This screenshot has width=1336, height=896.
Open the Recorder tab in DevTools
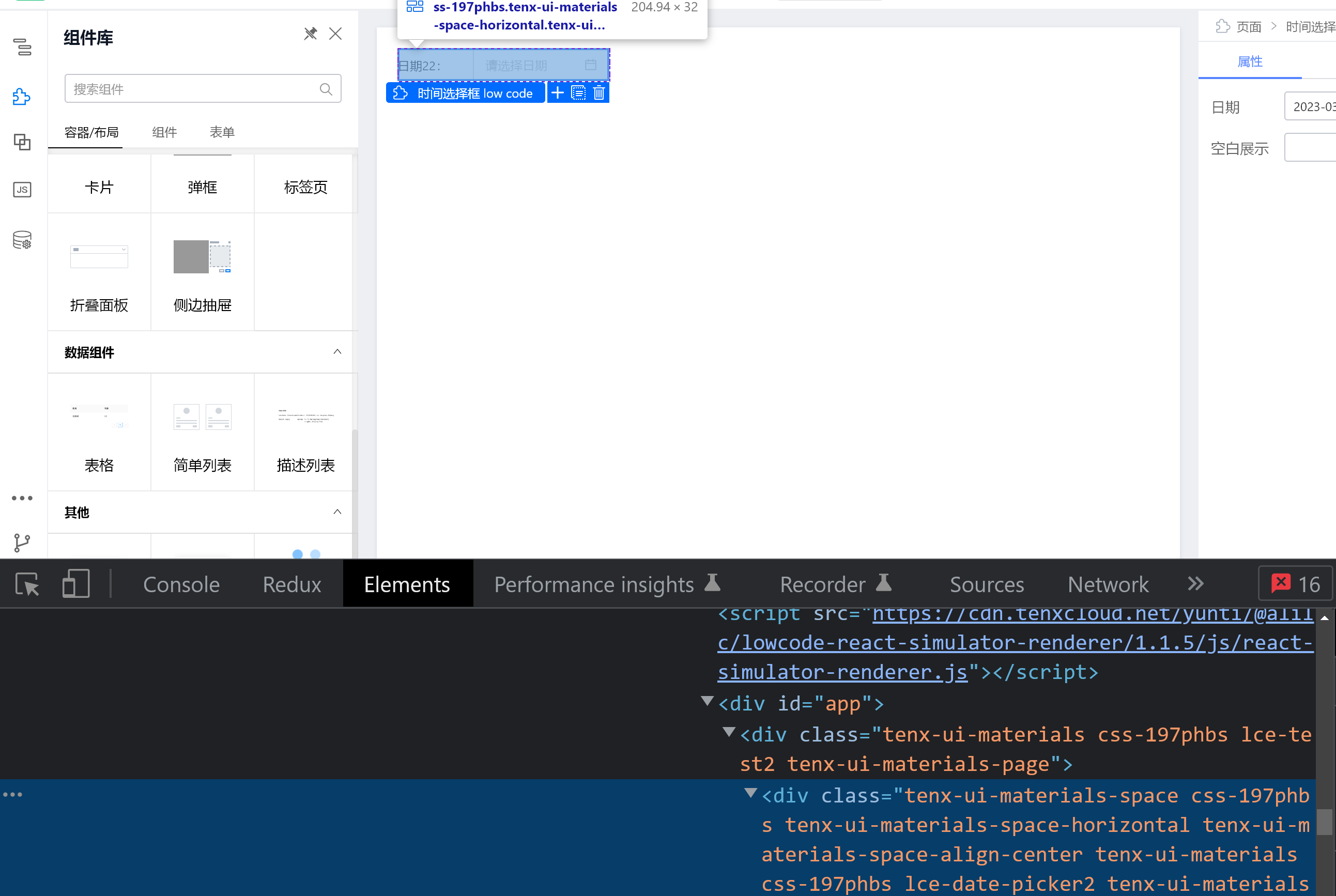tap(836, 584)
